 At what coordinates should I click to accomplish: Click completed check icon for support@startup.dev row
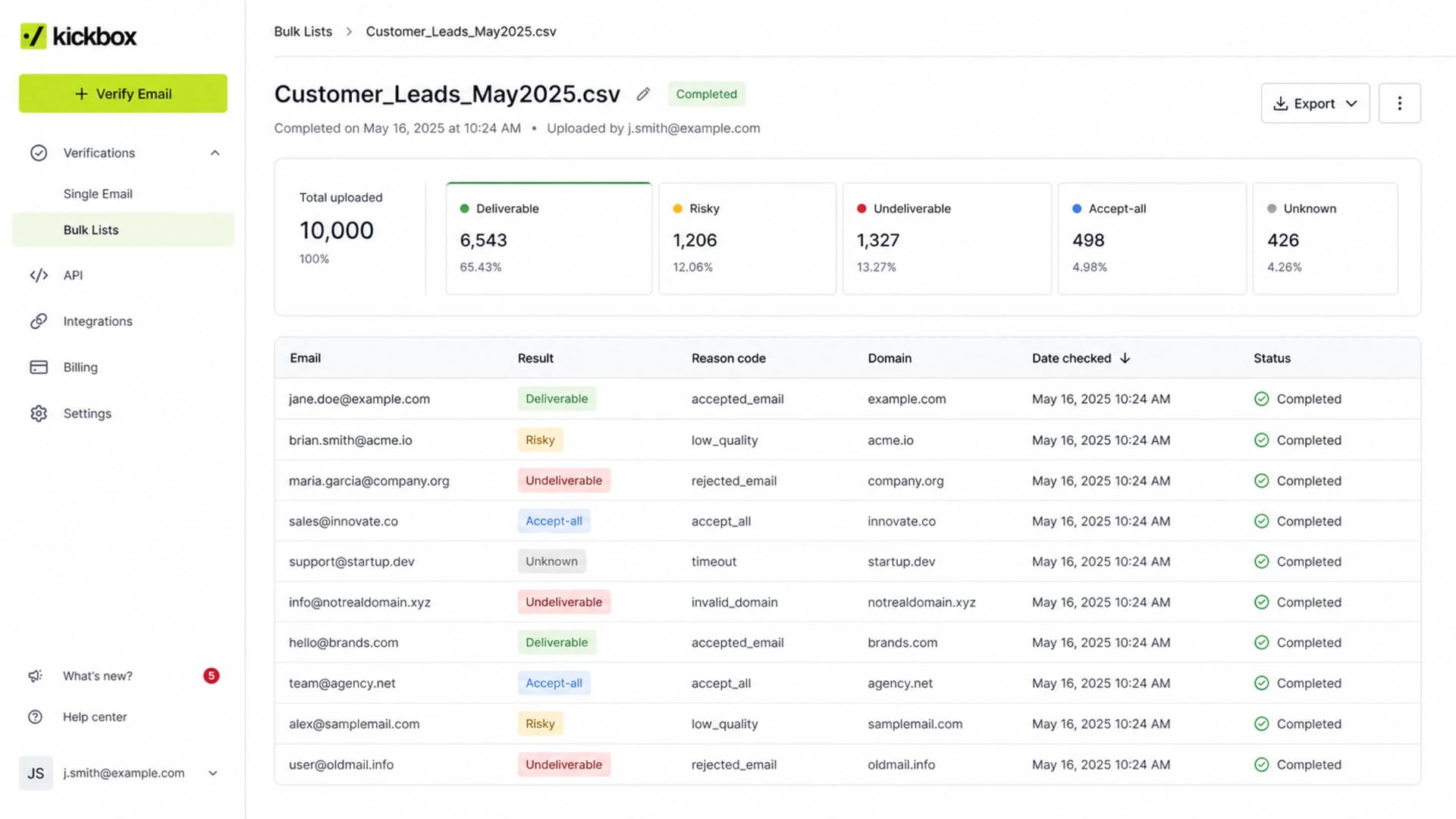pos(1261,561)
